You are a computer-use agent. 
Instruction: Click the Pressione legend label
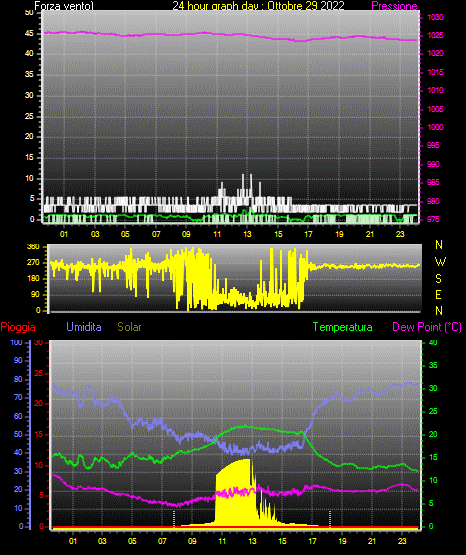[x=394, y=6]
